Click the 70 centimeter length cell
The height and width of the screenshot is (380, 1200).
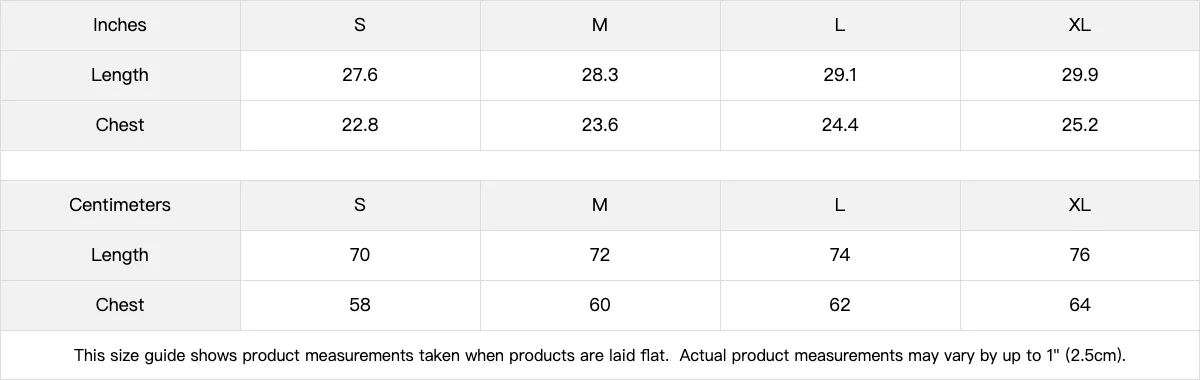click(360, 255)
